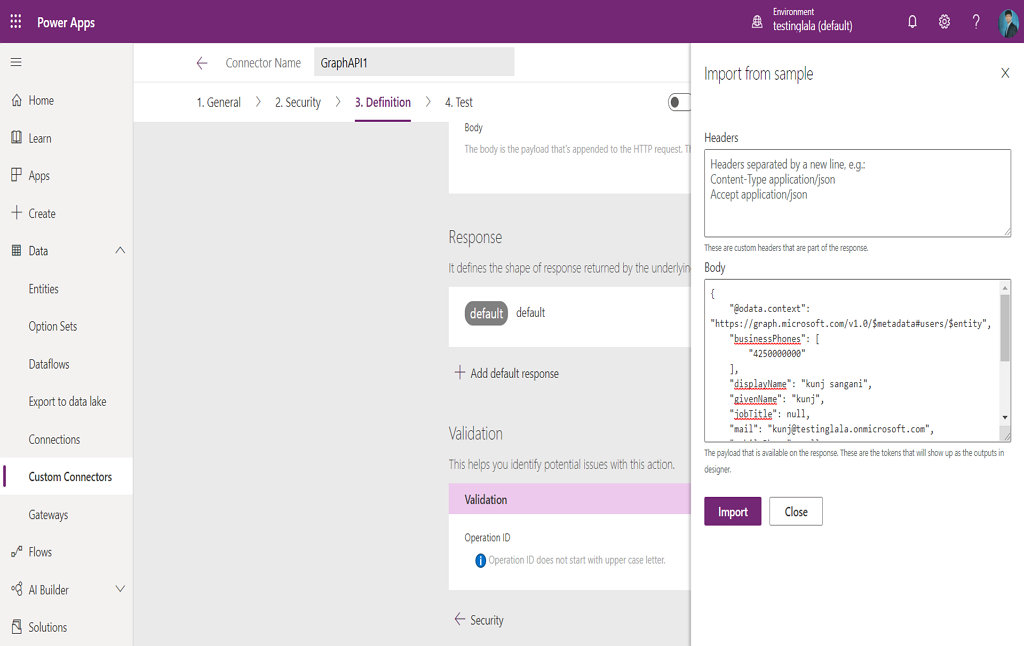The image size is (1024, 646).
Task: Click the Learn book icon
Action: tap(17, 138)
